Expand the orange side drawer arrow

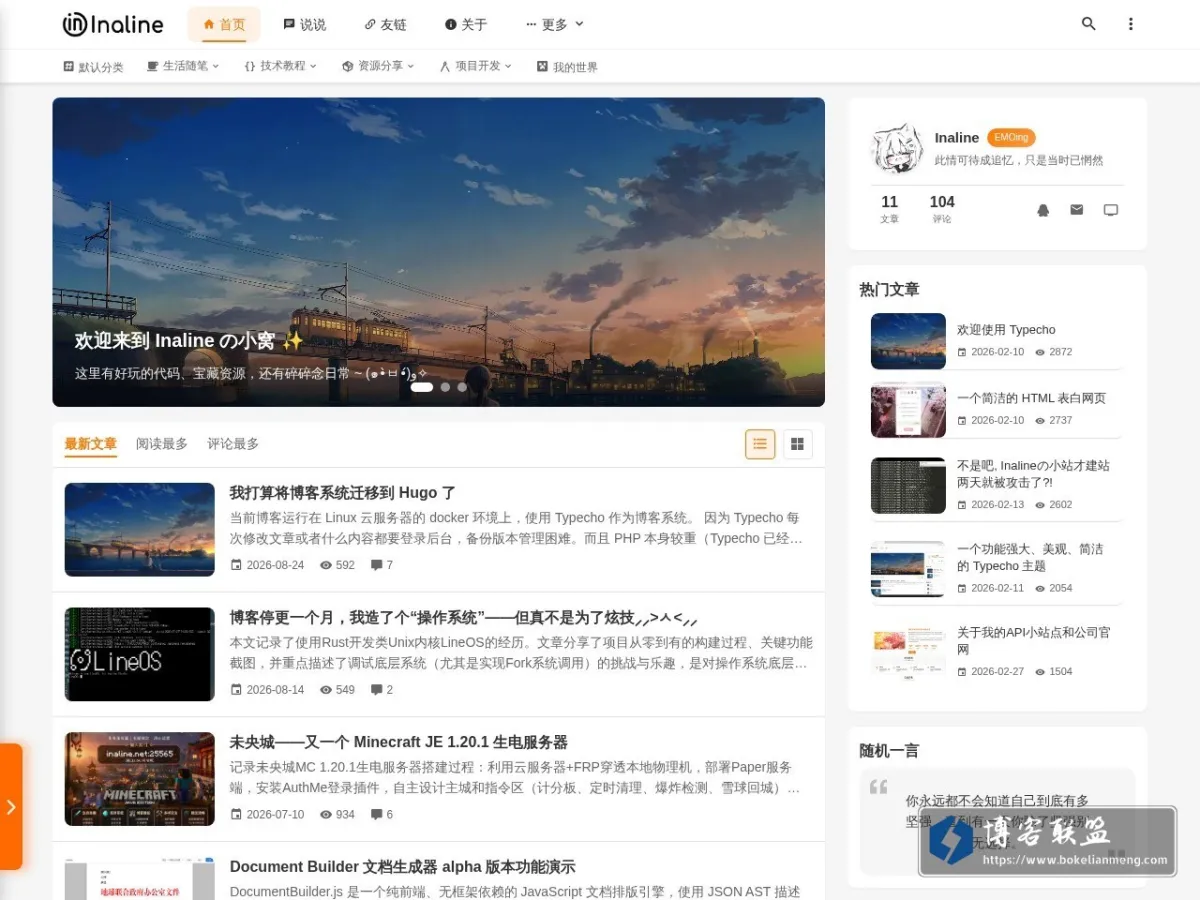coord(11,806)
